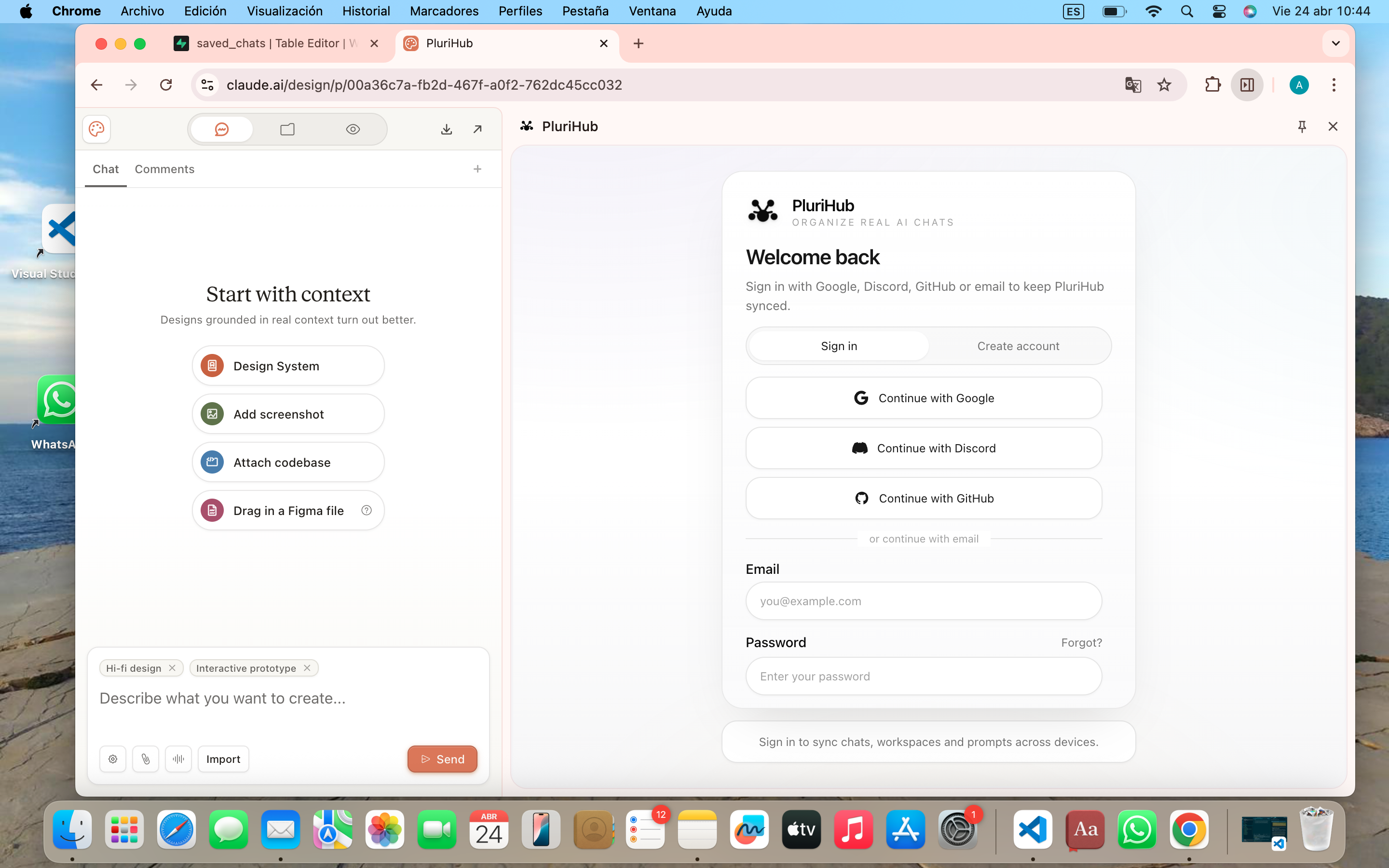Screen dimensions: 1389x868
Task: Toggle the eye preview mode
Action: 353,129
